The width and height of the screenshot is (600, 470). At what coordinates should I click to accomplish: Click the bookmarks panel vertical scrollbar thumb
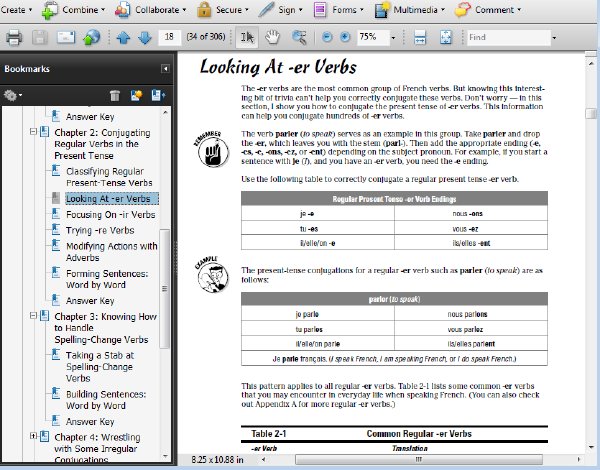tap(165, 289)
